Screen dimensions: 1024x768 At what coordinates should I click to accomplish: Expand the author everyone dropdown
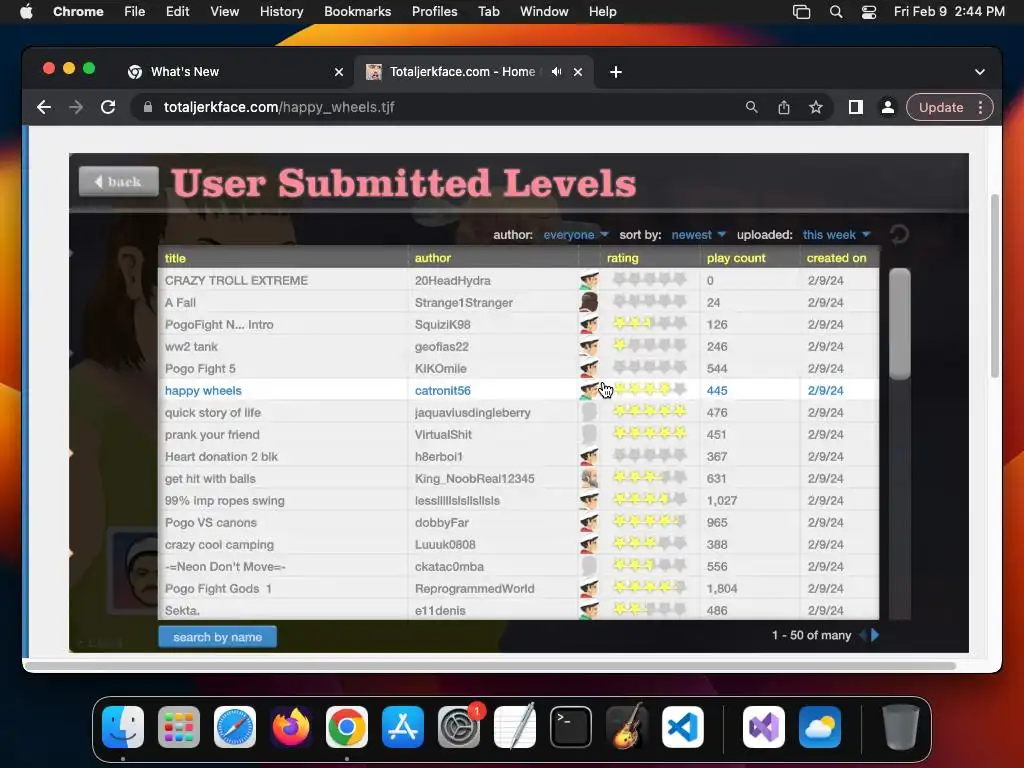(575, 234)
